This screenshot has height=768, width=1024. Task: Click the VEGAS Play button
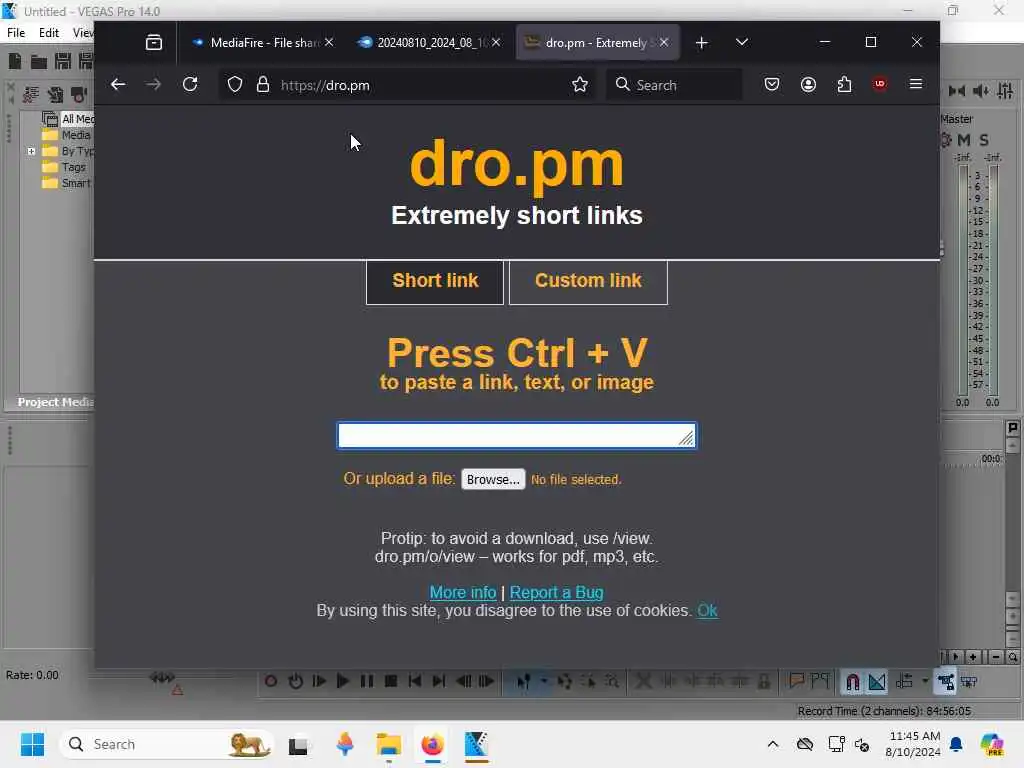pos(343,681)
